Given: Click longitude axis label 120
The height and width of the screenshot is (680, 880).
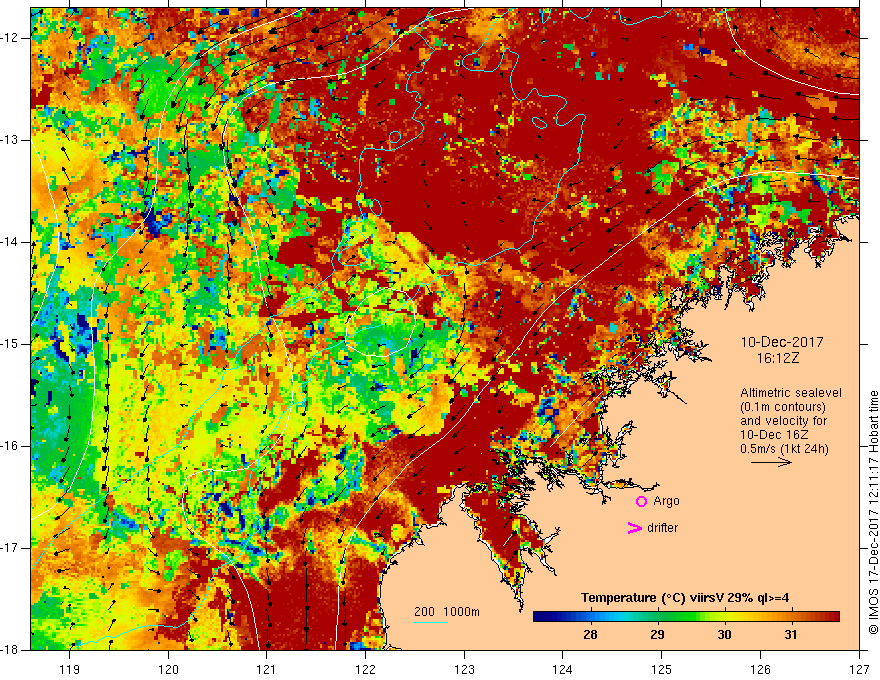Looking at the screenshot, I should (x=168, y=669).
